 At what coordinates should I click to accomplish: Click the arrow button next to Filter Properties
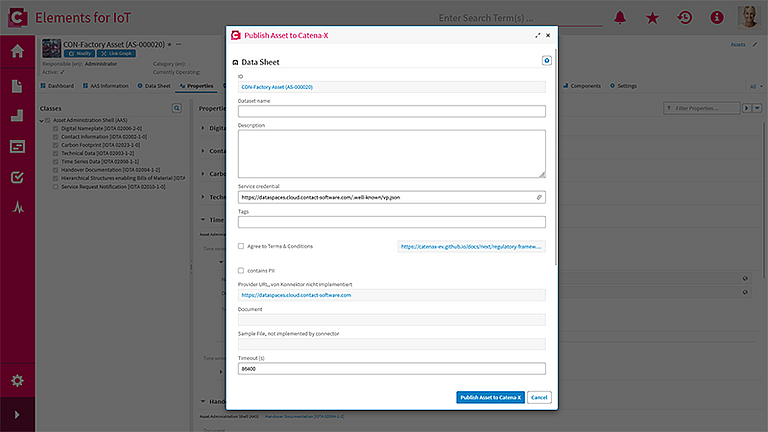pos(746,108)
